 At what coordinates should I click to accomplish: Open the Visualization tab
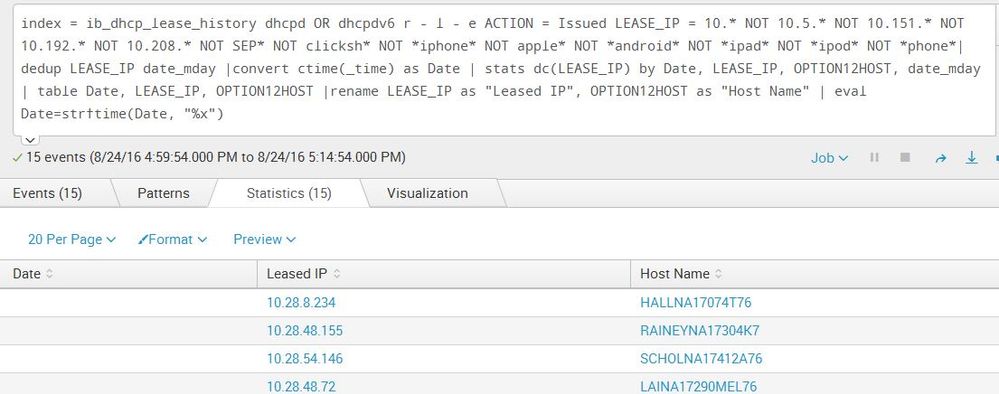point(427,193)
